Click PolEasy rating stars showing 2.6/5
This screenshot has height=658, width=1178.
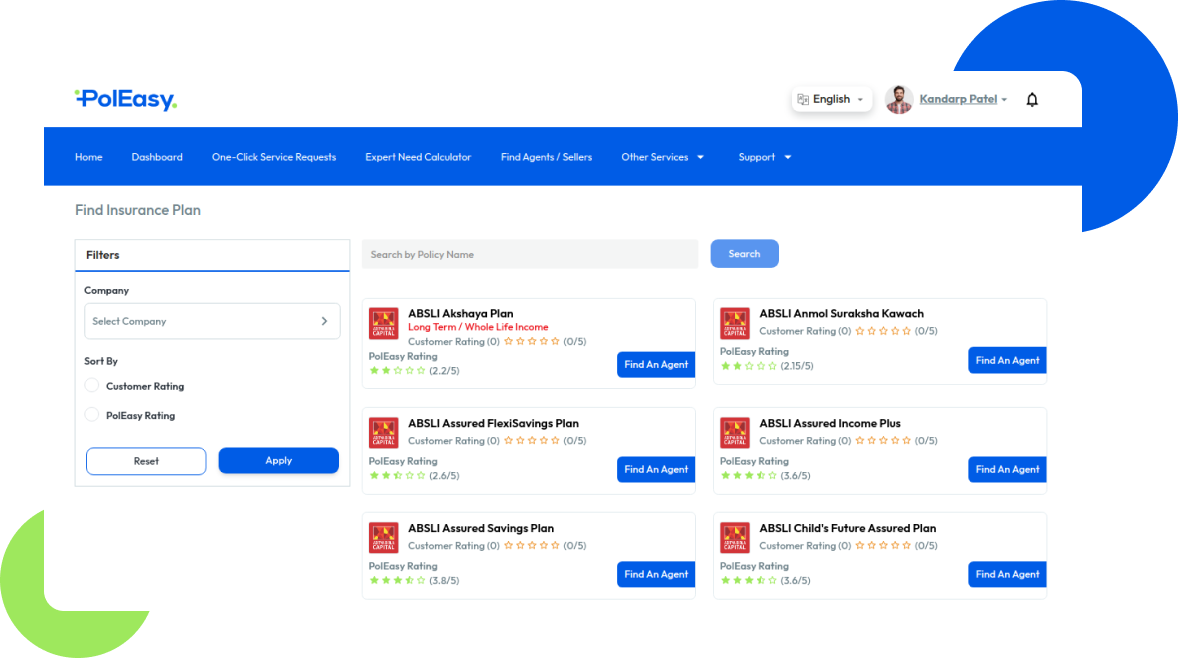[x=397, y=475]
